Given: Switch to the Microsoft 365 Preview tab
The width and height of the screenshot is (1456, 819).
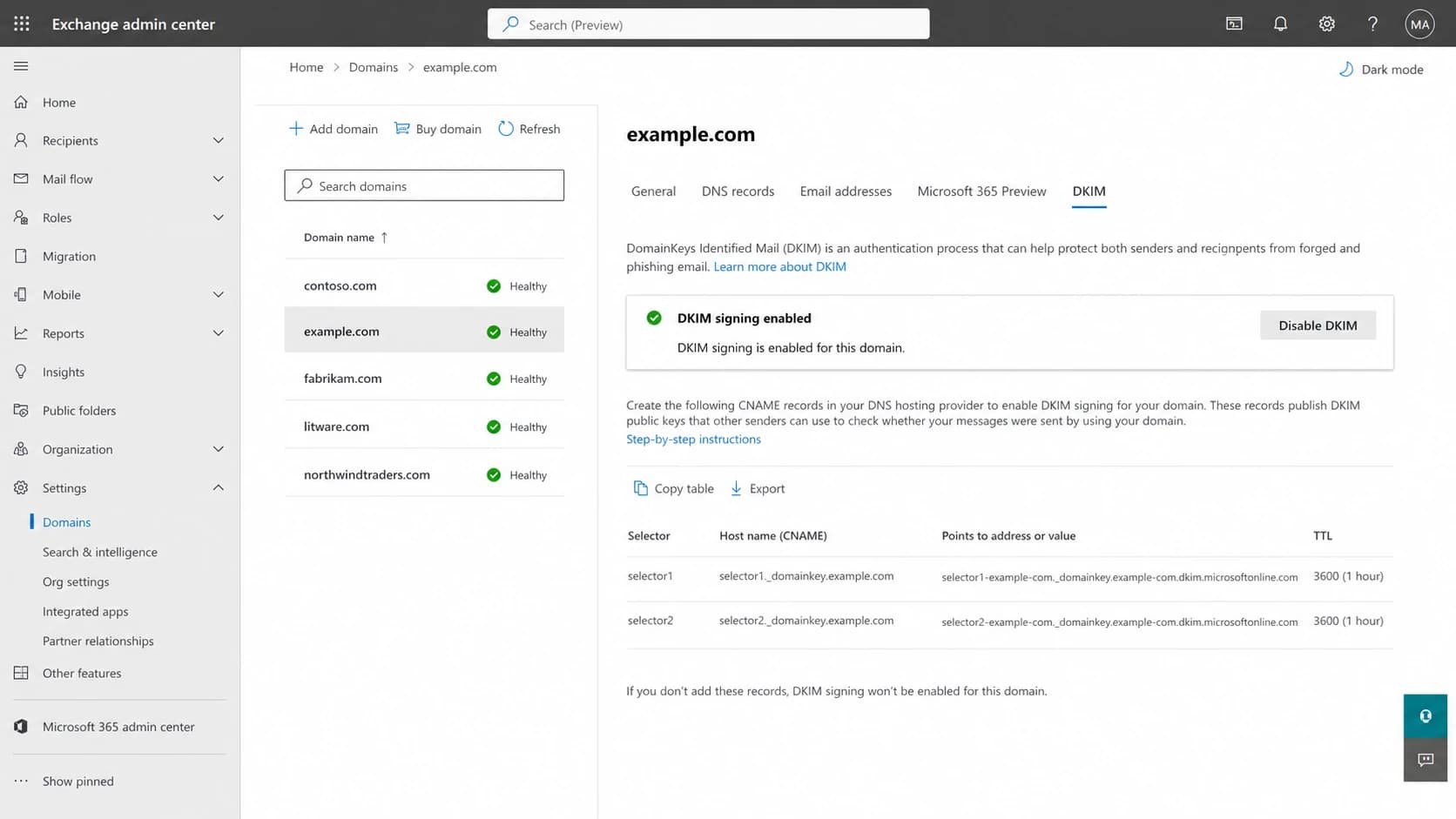Looking at the screenshot, I should tap(981, 191).
